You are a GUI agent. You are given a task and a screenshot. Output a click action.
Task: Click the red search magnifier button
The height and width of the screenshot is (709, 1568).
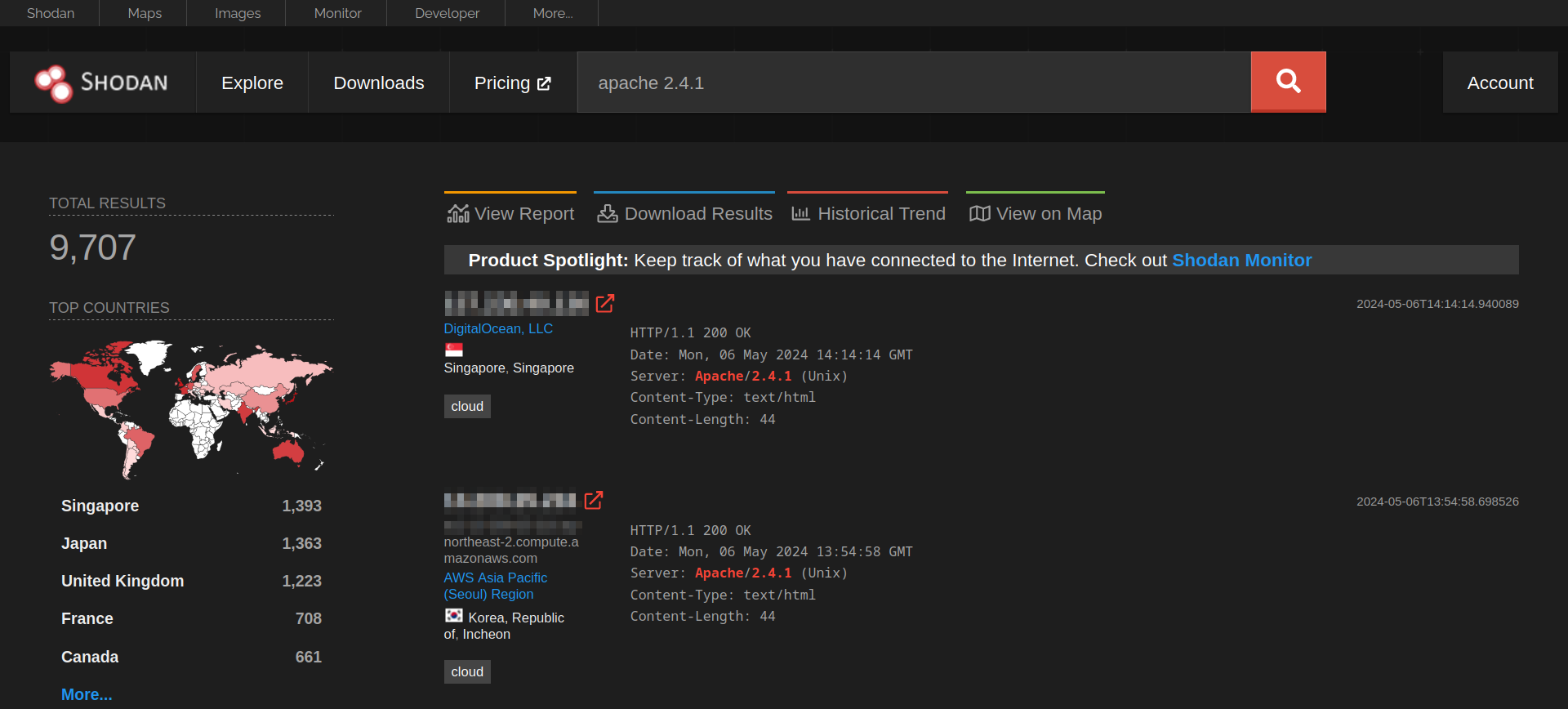(1288, 82)
